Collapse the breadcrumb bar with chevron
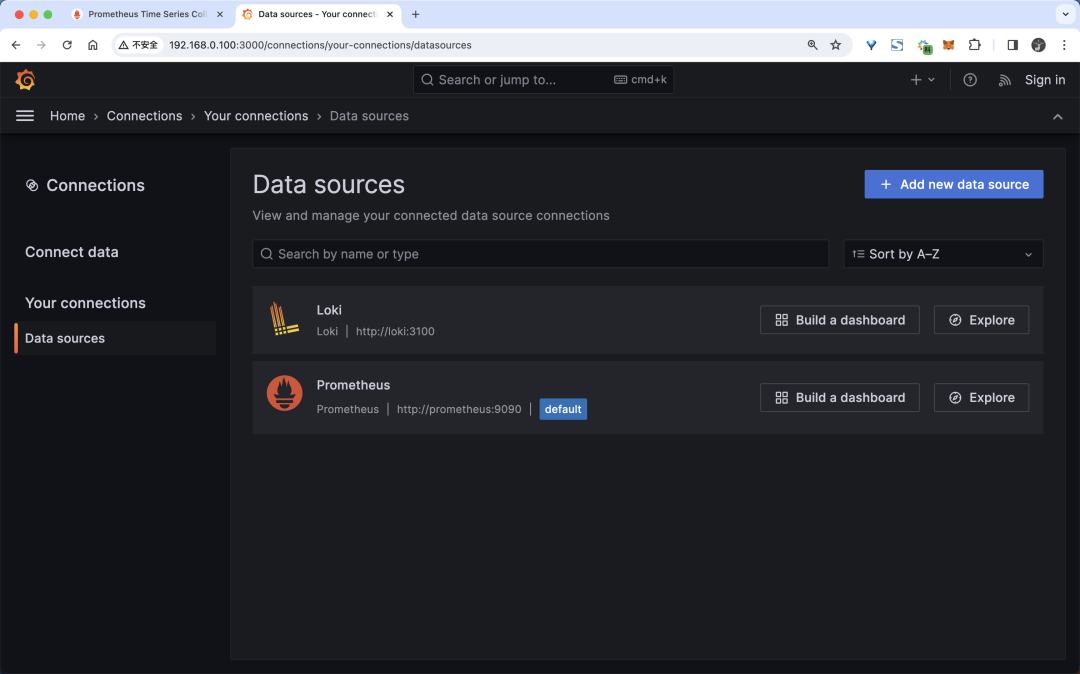Image resolution: width=1080 pixels, height=674 pixels. 1057,117
